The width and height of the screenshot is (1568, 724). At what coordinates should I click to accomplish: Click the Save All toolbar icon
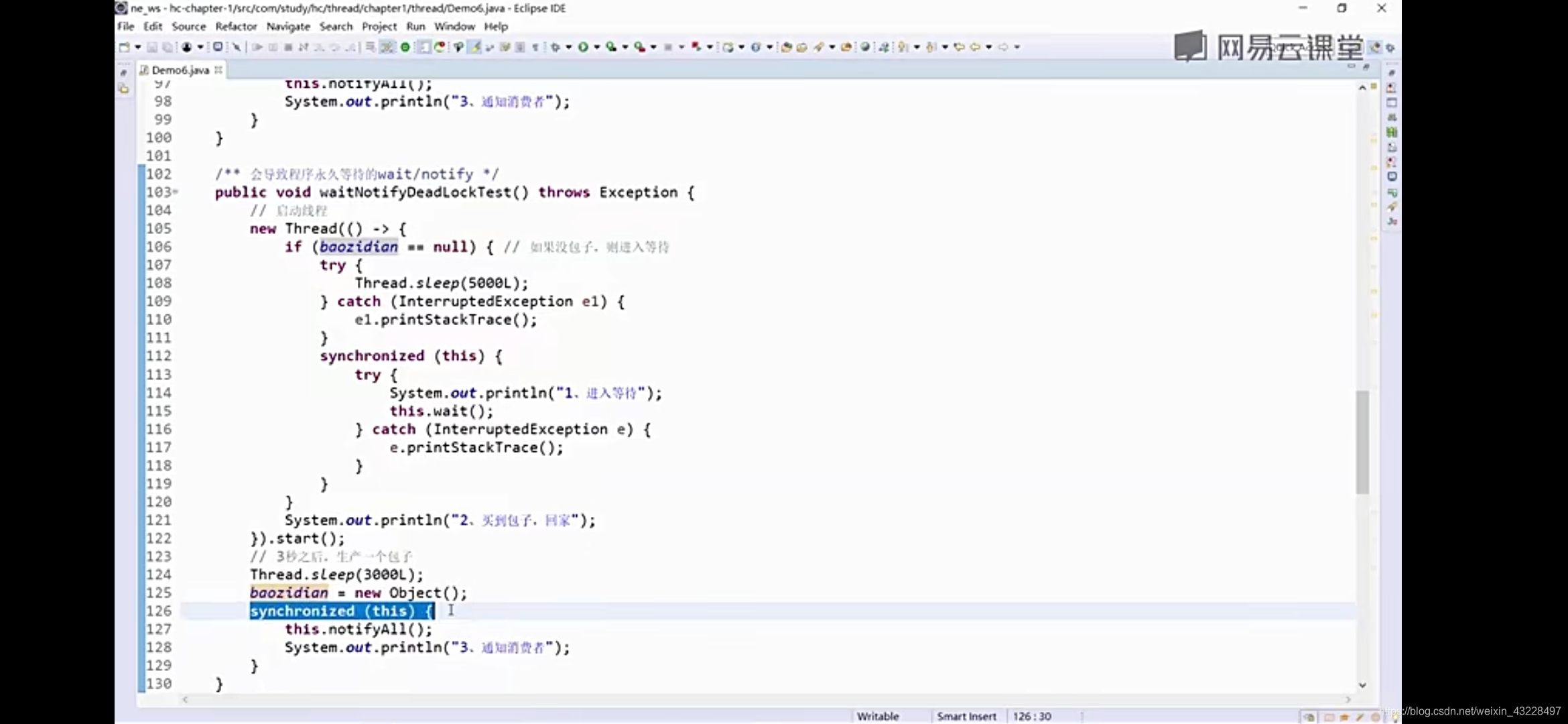pyautogui.click(x=168, y=47)
